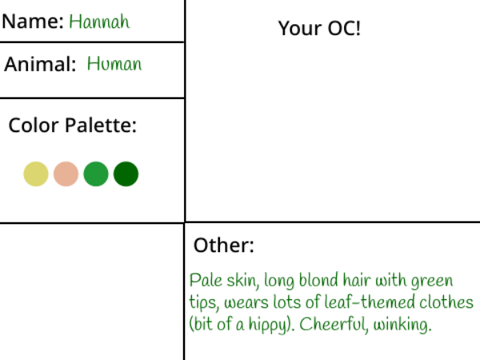This screenshot has width=480, height=360.
Task: Click the animal value Human
Action: coord(114,64)
